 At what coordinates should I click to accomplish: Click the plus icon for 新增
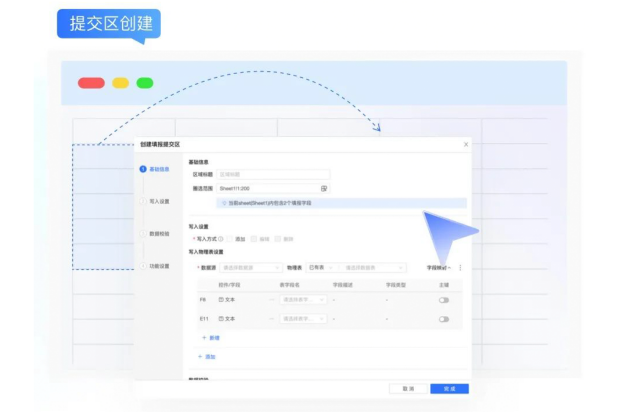click(x=205, y=338)
